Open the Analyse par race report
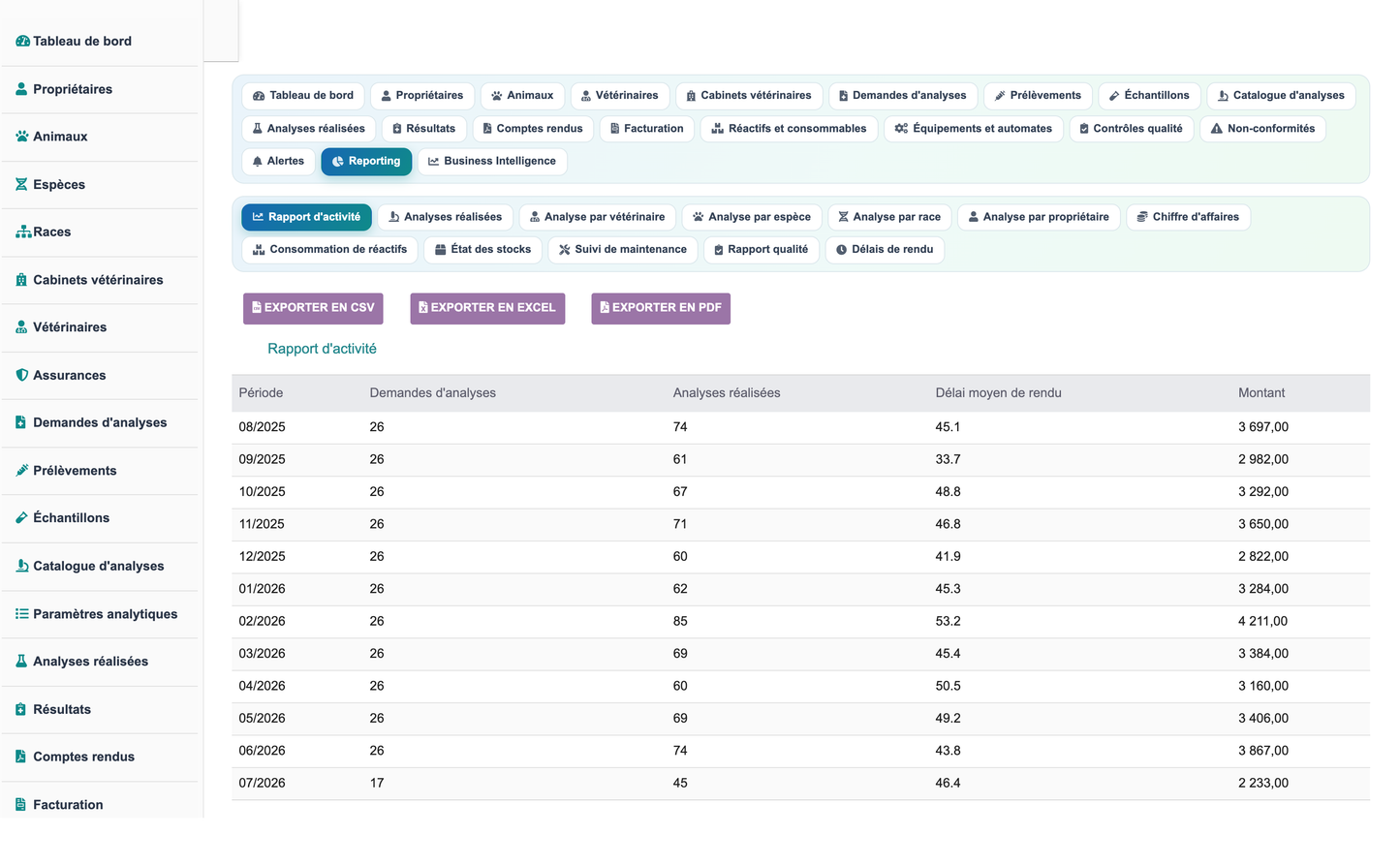This screenshot has height=866, width=1400. (x=889, y=217)
